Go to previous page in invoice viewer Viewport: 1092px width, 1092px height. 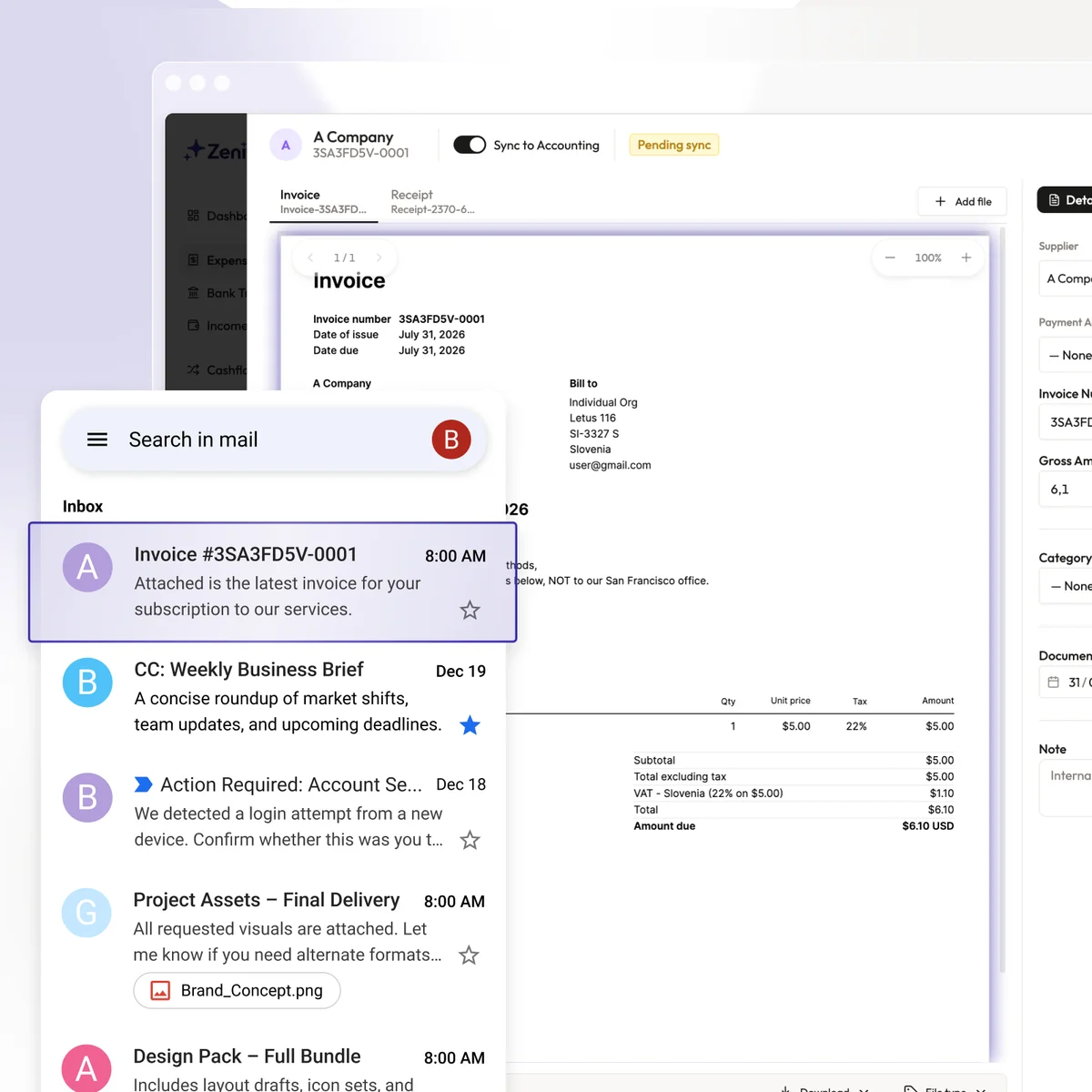tap(310, 258)
